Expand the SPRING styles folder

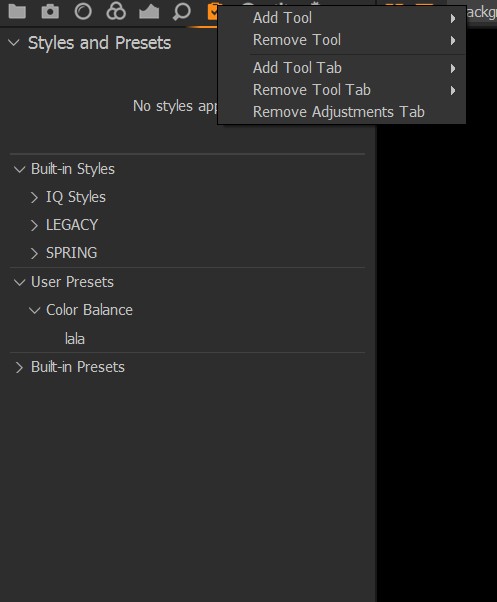coord(34,253)
